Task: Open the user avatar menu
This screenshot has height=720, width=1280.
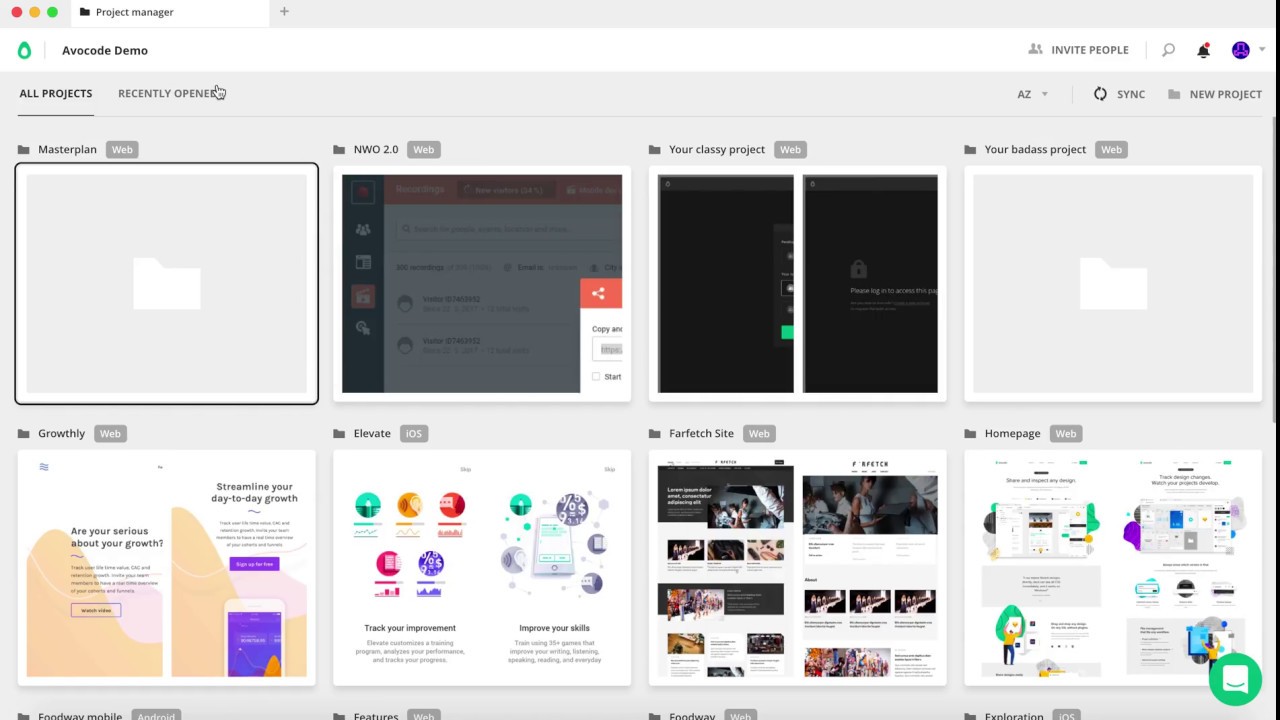Action: tap(1241, 50)
